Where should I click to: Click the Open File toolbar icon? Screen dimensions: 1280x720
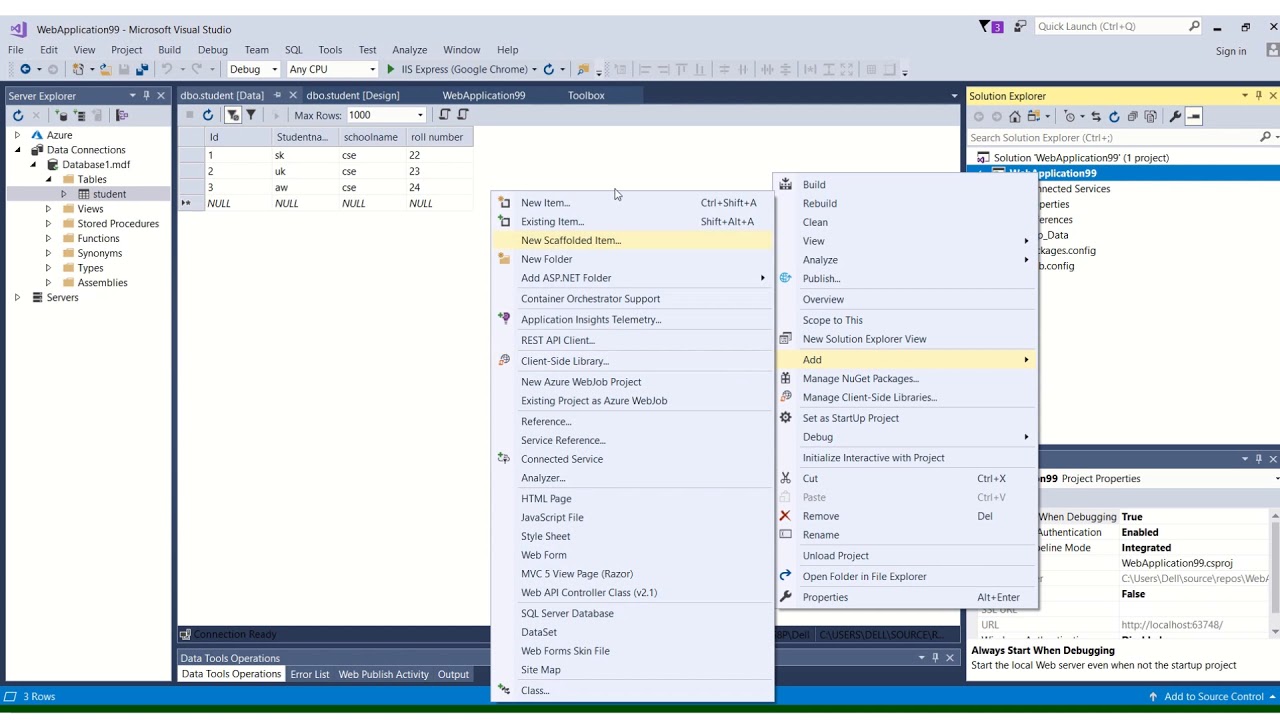point(105,69)
